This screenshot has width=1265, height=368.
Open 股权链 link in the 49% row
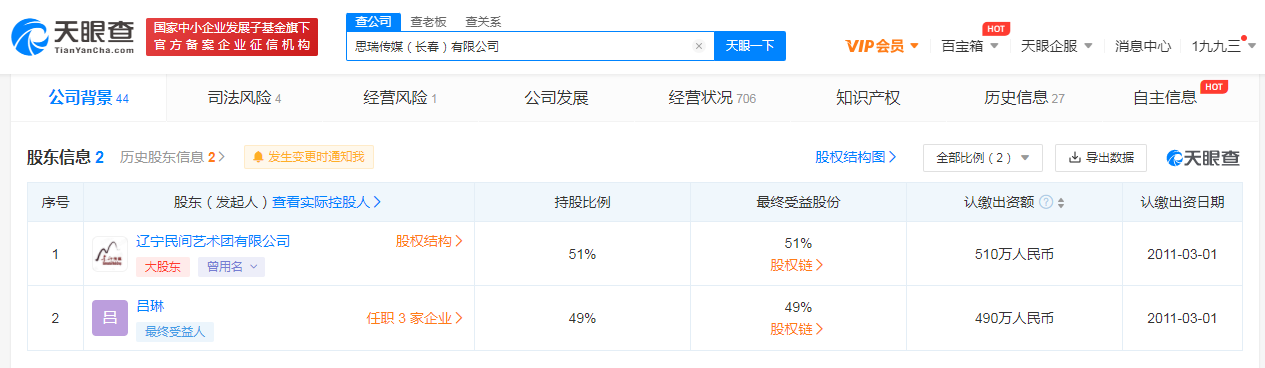click(797, 329)
